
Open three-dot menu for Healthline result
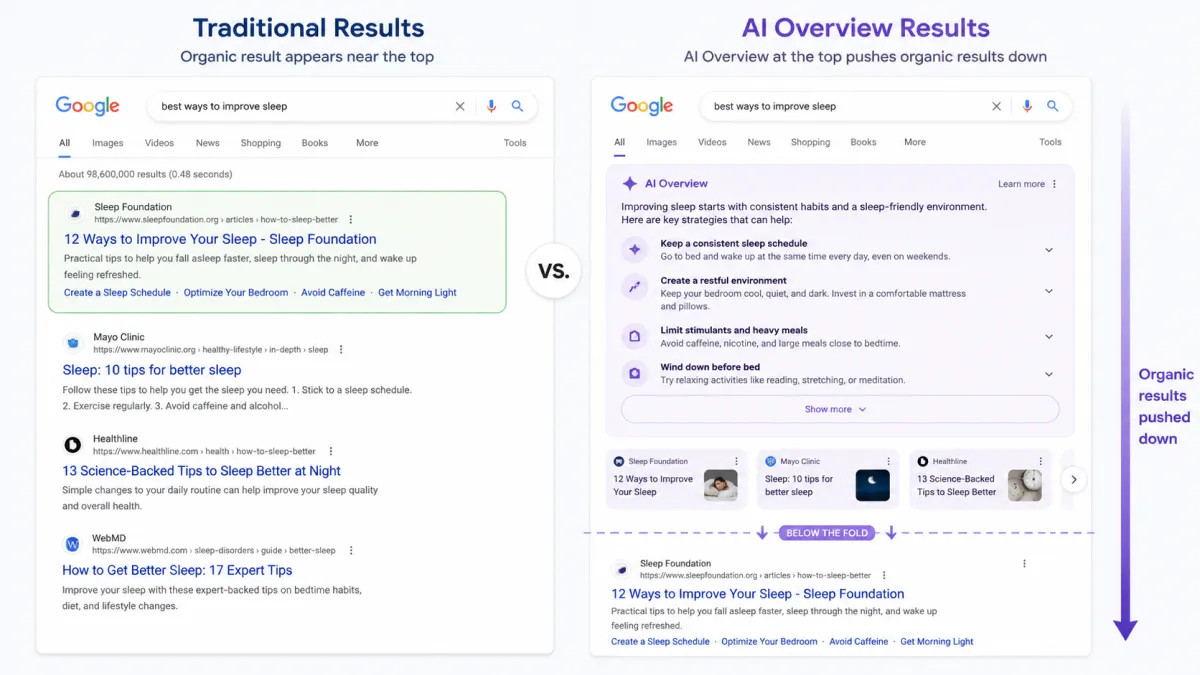coord(330,451)
